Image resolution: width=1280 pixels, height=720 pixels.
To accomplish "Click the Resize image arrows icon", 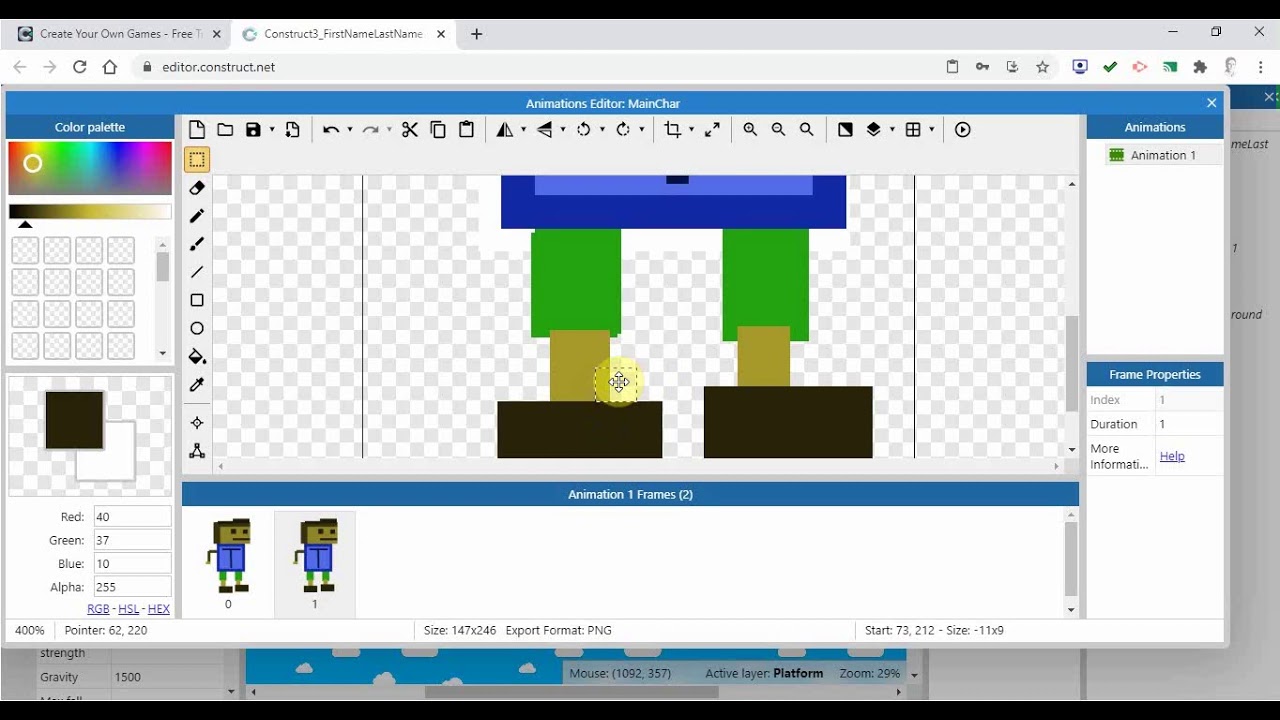I will point(712,130).
